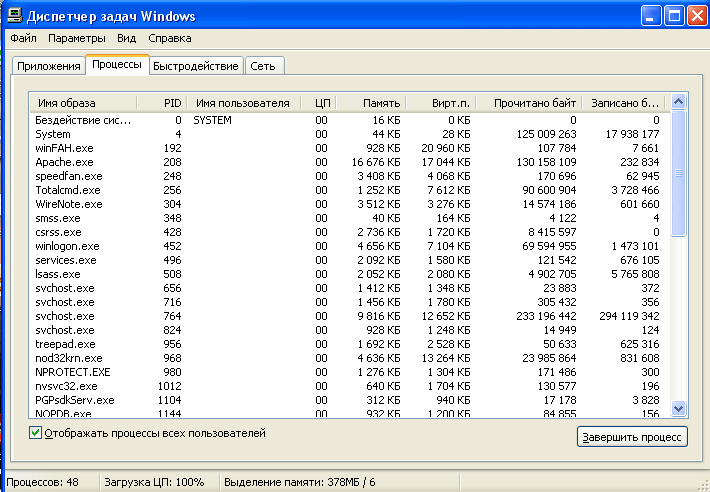Select svchost.exe with PID 716
The image size is (710, 492).
(347, 302)
